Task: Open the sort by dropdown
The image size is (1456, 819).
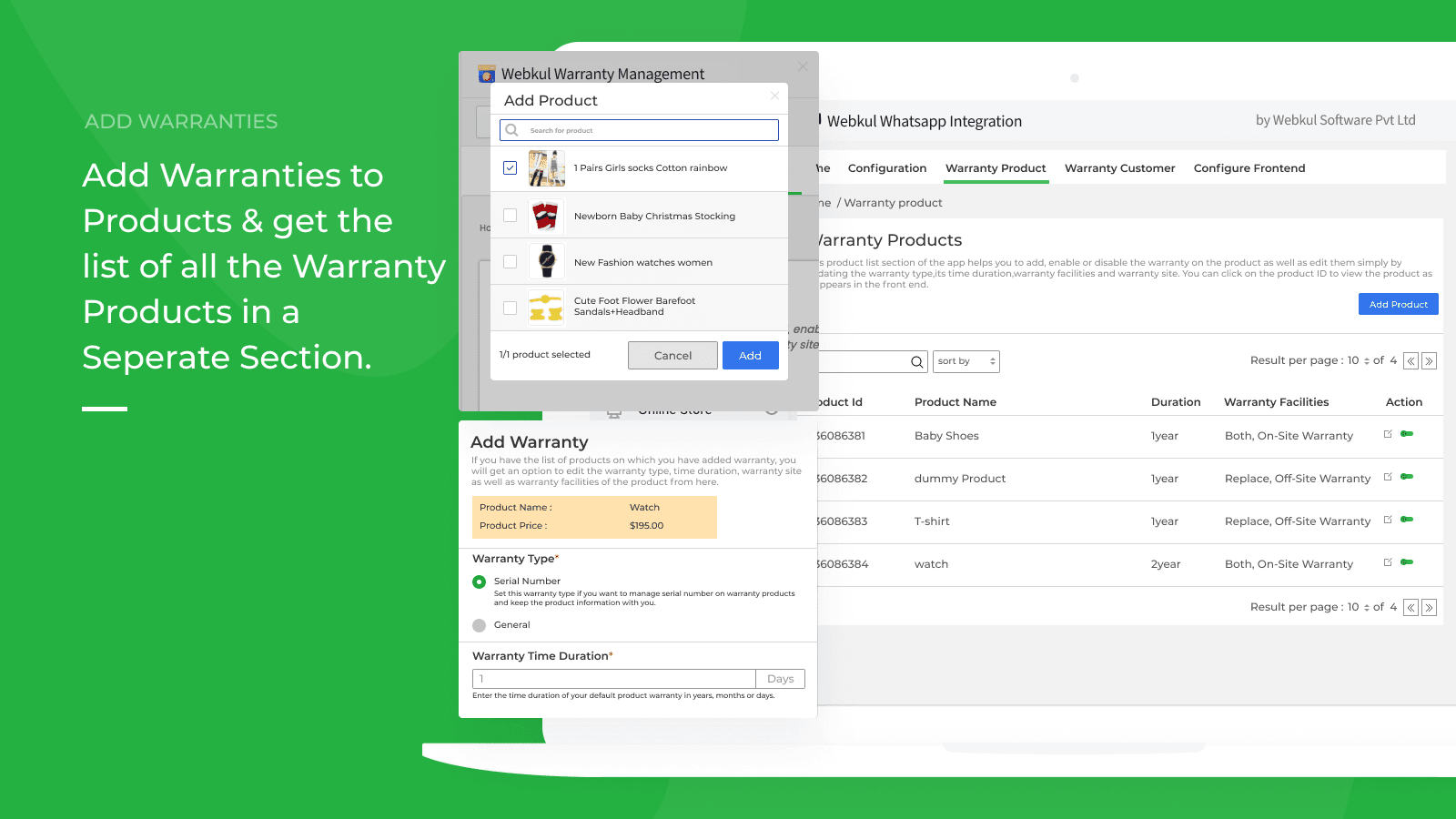Action: click(x=966, y=361)
